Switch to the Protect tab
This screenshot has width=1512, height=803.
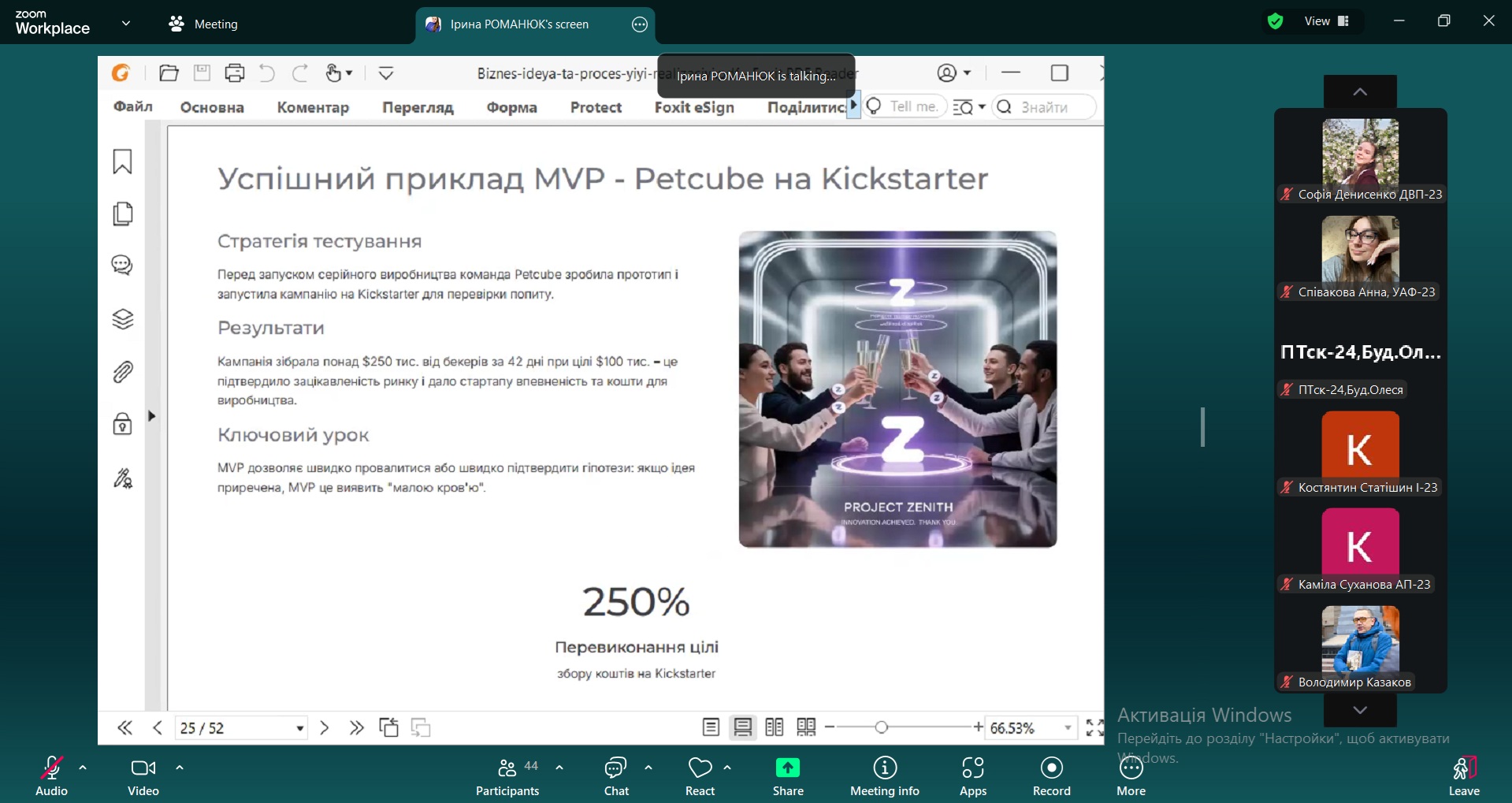[x=595, y=107]
